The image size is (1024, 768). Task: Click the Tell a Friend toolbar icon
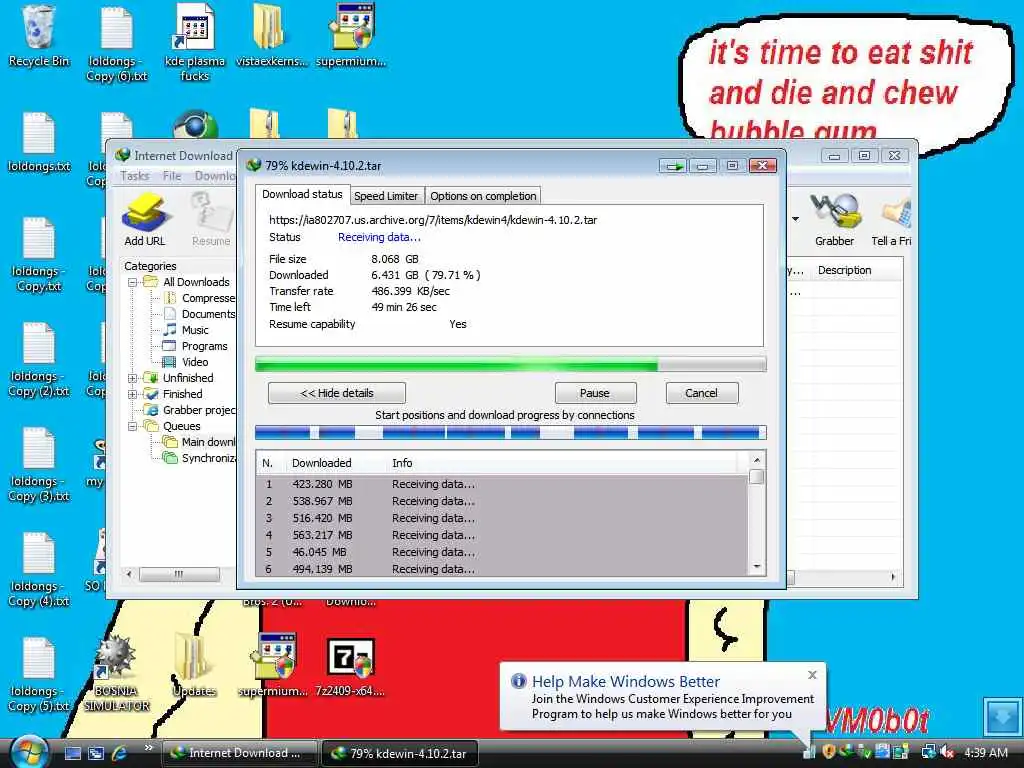[892, 219]
